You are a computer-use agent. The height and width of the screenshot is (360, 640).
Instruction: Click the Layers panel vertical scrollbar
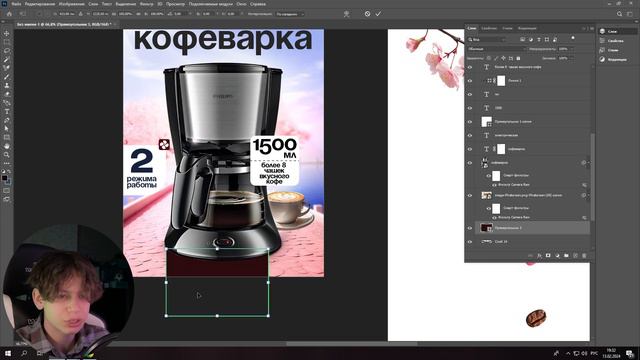tap(592, 176)
